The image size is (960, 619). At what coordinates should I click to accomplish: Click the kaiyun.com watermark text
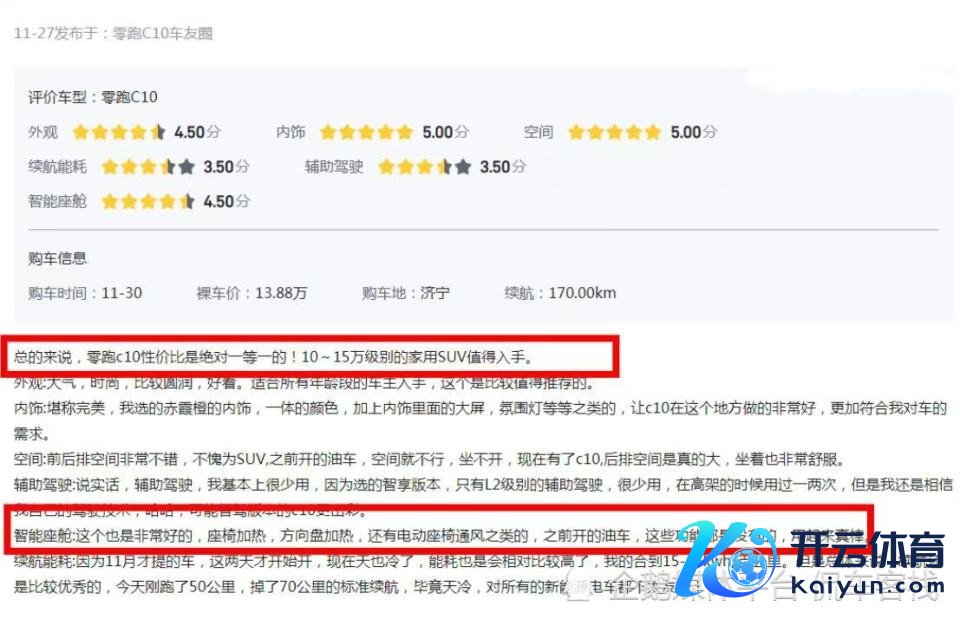pos(868,586)
